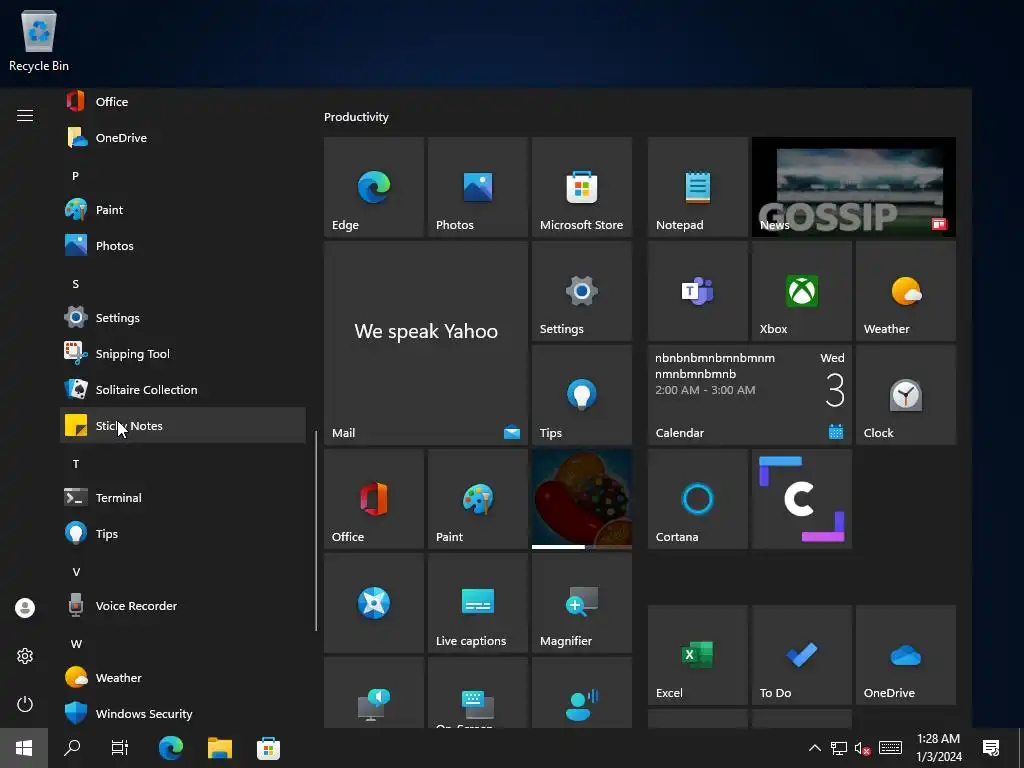Open the Live captions tile
This screenshot has width=1024, height=768.
(x=477, y=603)
